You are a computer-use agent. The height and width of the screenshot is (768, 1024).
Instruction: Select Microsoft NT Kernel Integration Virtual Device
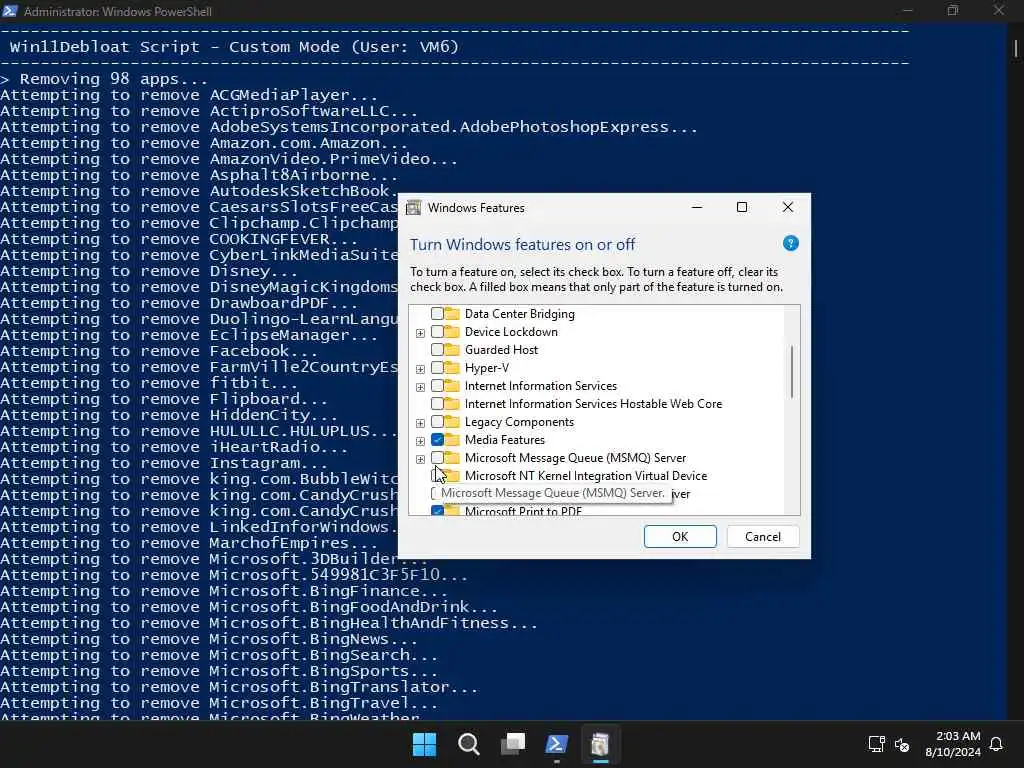coord(586,475)
